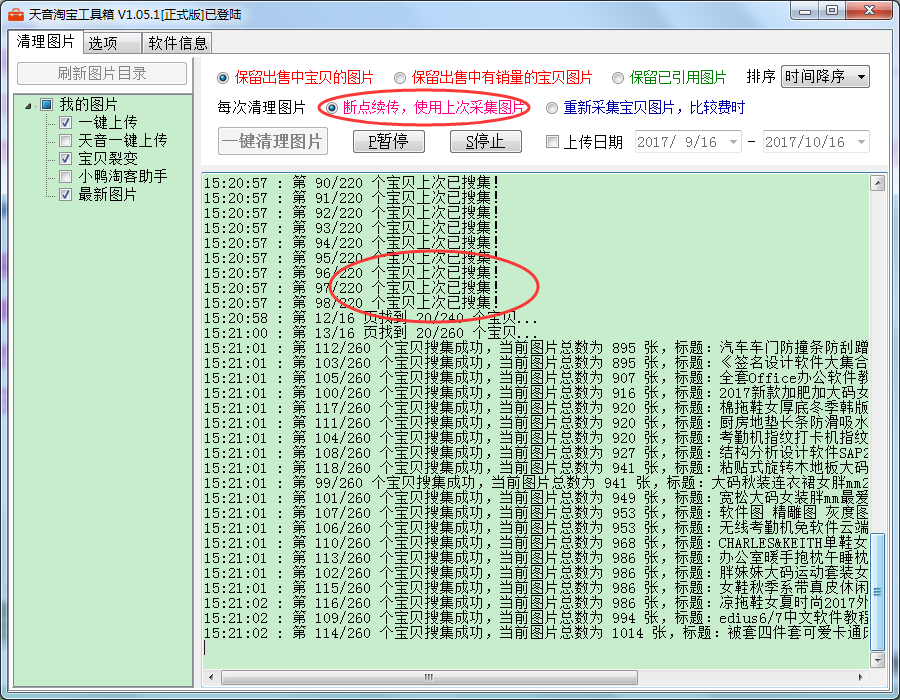Select 保留出售中宝贝的图片 radio option
Viewport: 900px width, 700px height.
tap(223, 77)
